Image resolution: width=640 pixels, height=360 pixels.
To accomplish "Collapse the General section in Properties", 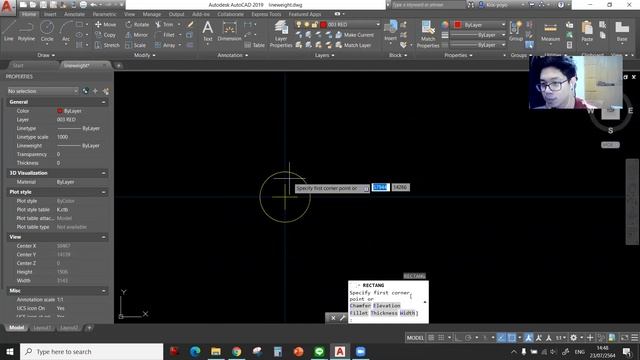I will 103,102.
